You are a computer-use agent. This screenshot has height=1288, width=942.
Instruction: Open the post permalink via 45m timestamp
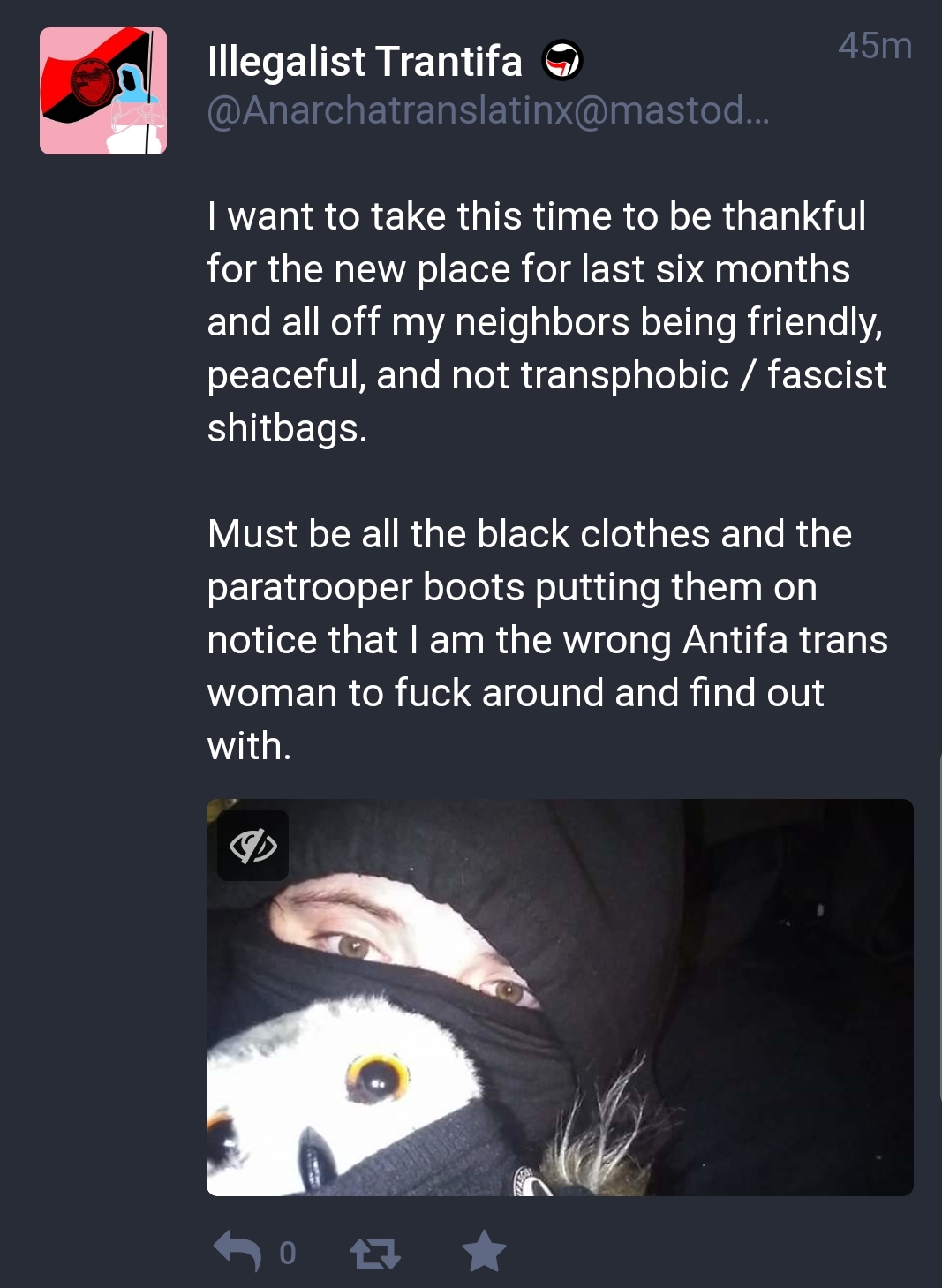pos(875,46)
